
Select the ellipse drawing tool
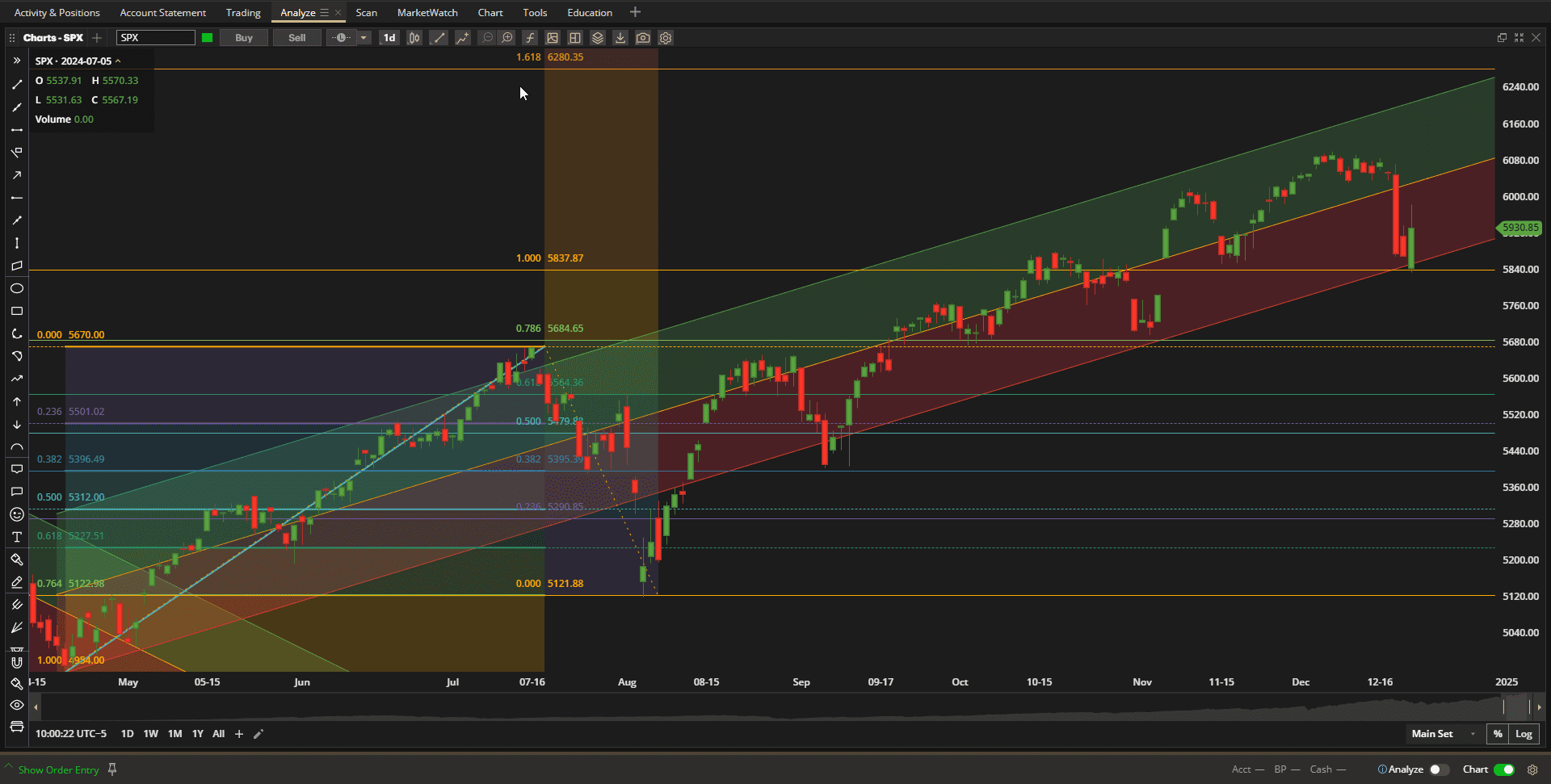click(17, 288)
